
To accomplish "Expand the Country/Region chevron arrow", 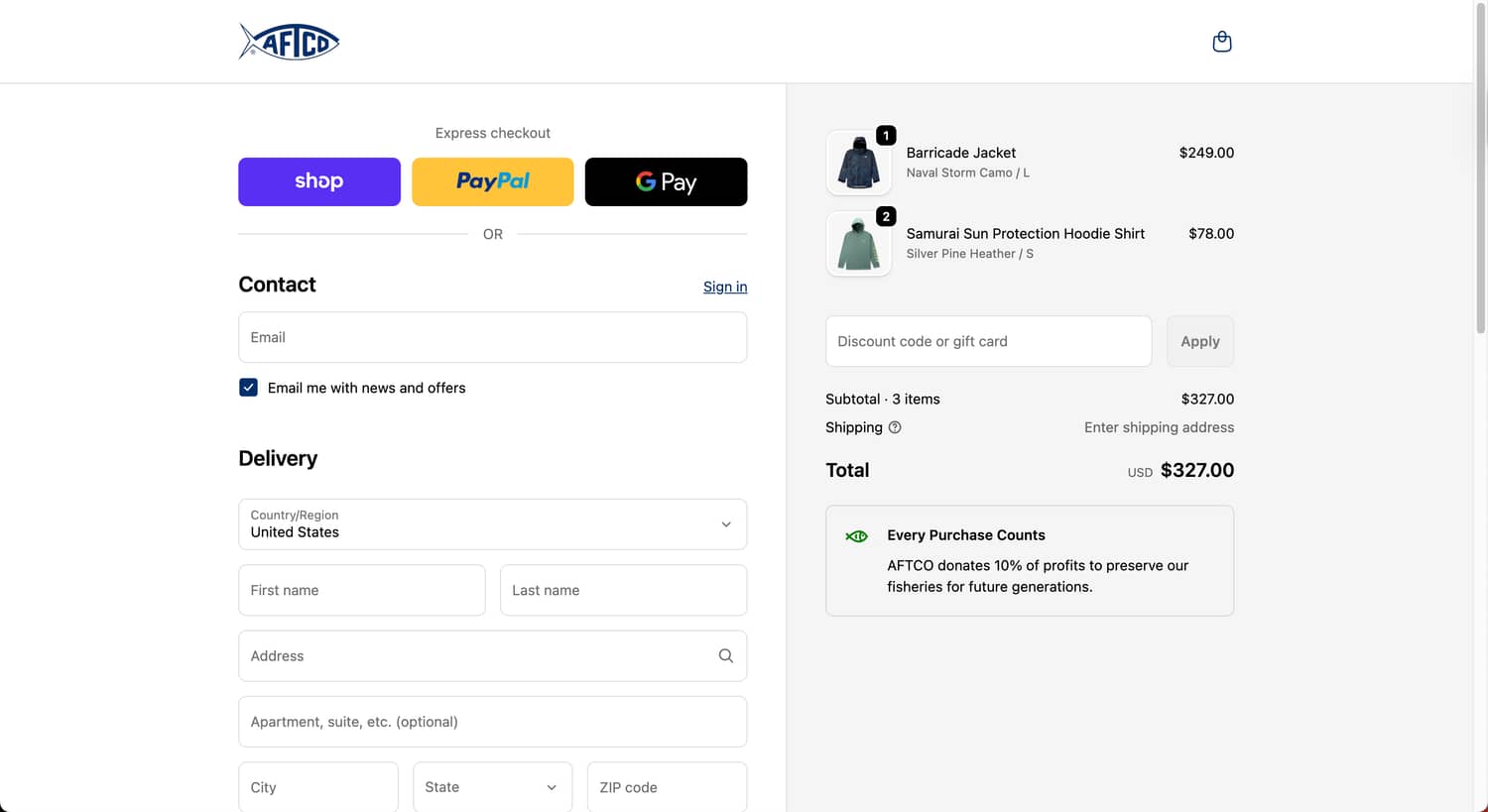I will 725,524.
